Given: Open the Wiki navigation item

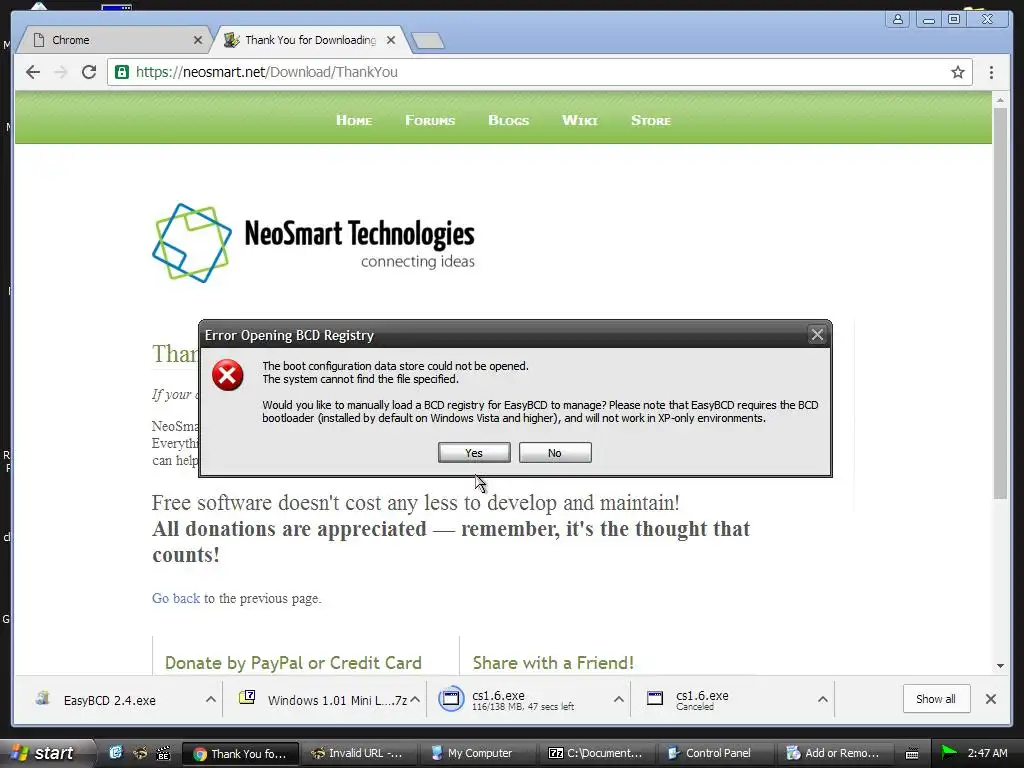Looking at the screenshot, I should point(580,120).
